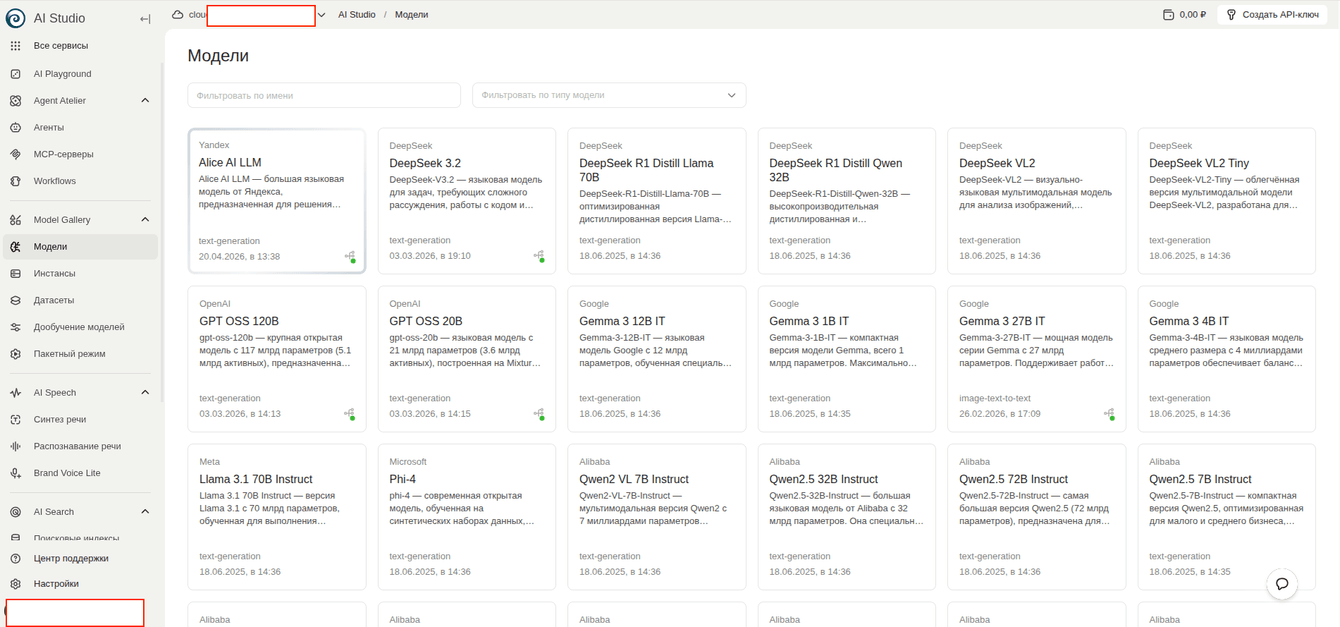This screenshot has width=1340, height=627.
Task: Click the status icon on GPT OSS 120B card
Action: point(350,414)
